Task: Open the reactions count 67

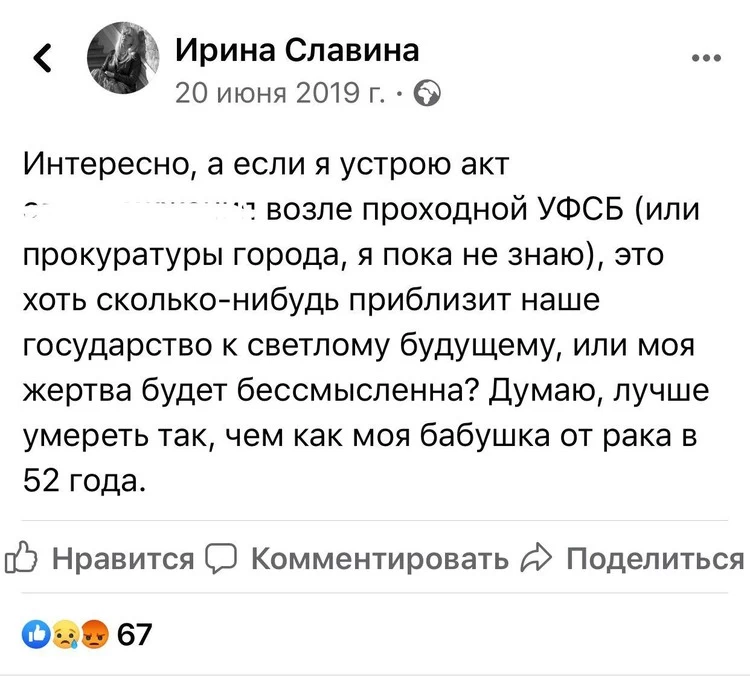Action: click(x=134, y=635)
